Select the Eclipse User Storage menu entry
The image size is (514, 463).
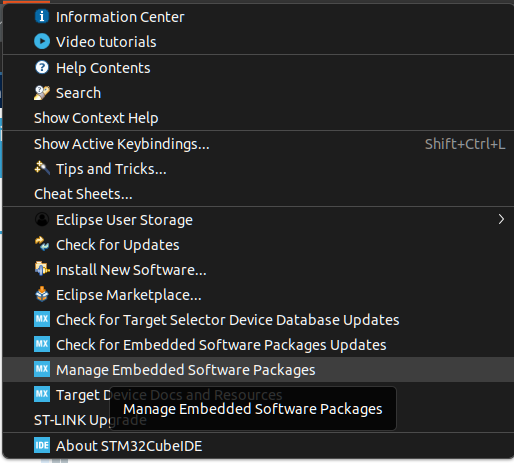[x=258, y=220]
